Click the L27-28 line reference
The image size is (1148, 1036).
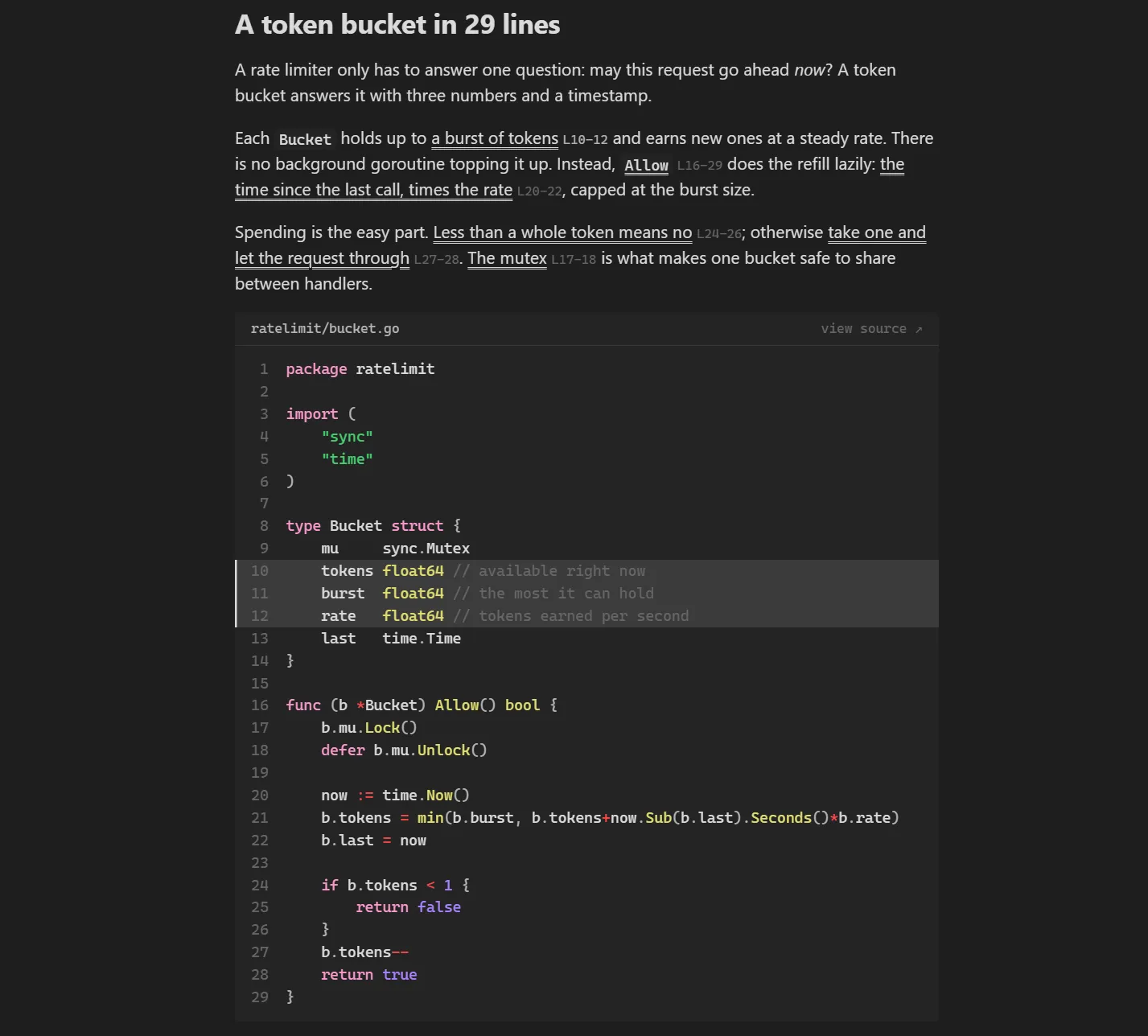tap(437, 260)
